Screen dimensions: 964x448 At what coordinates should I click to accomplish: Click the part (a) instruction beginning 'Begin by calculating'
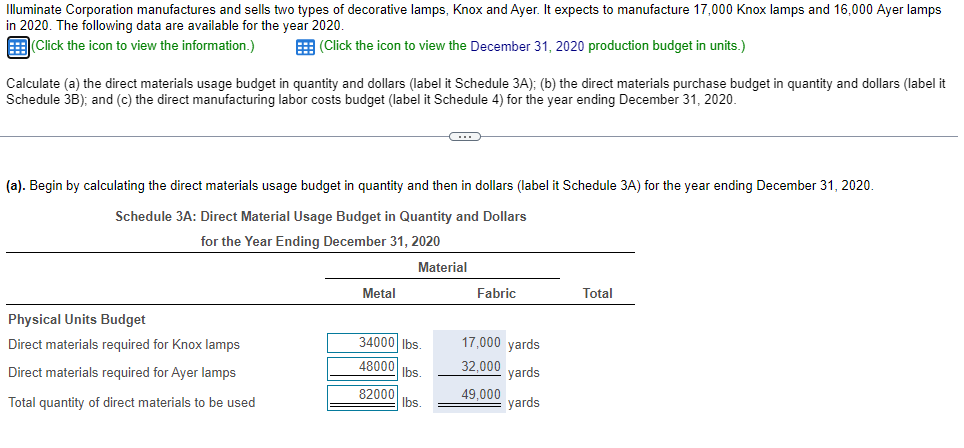440,186
